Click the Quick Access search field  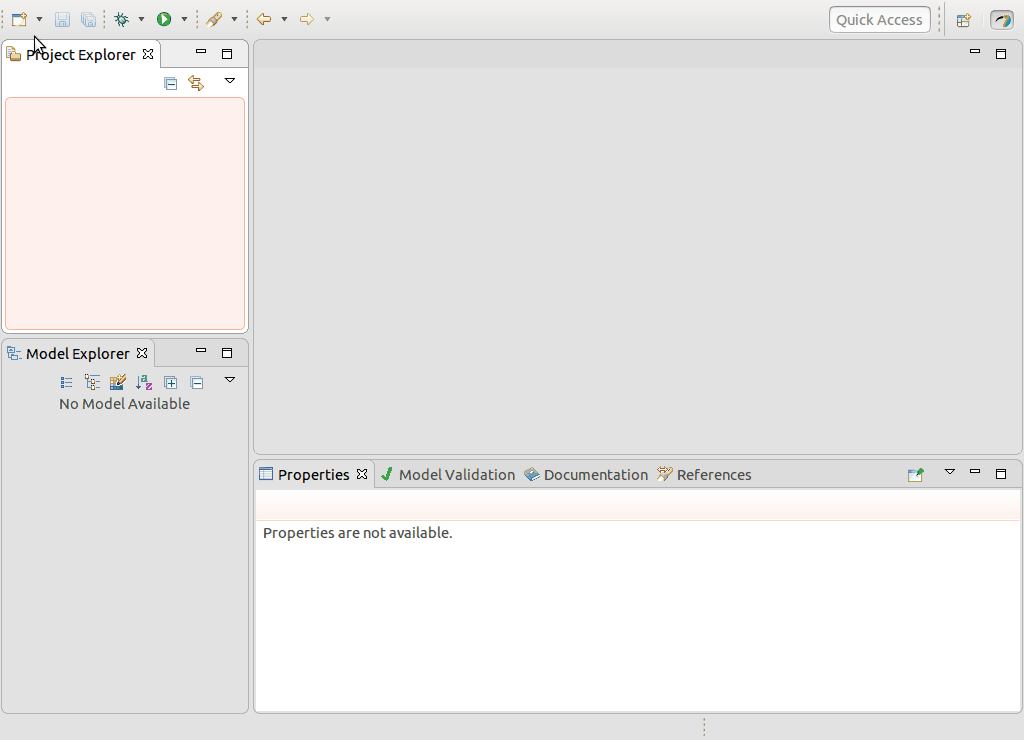click(879, 20)
